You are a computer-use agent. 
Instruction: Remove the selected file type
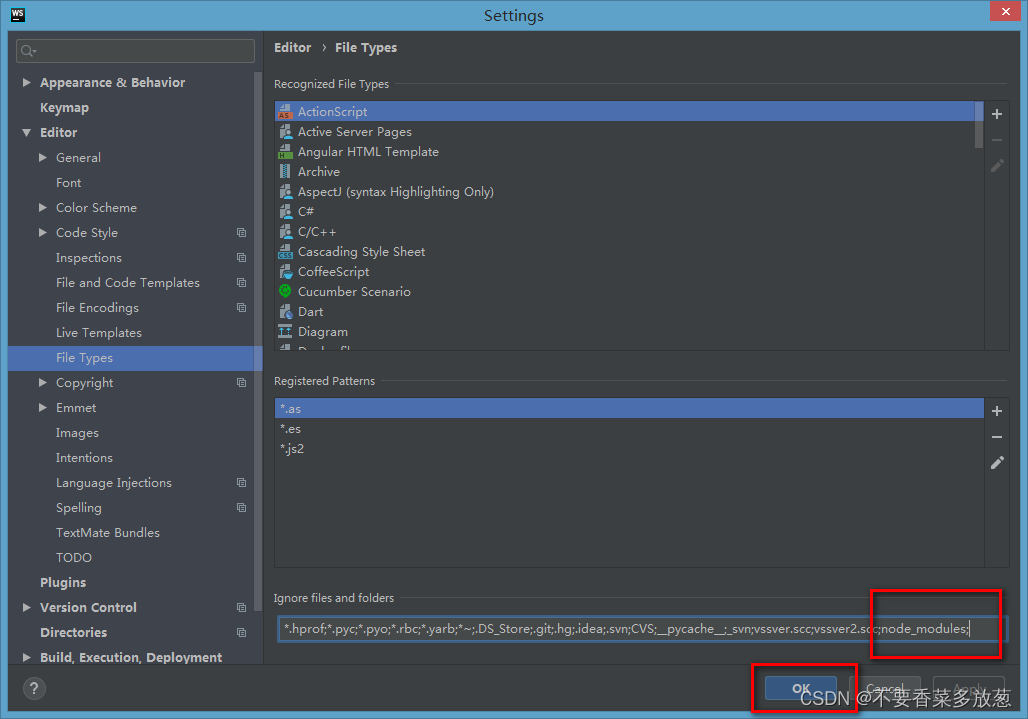point(996,140)
